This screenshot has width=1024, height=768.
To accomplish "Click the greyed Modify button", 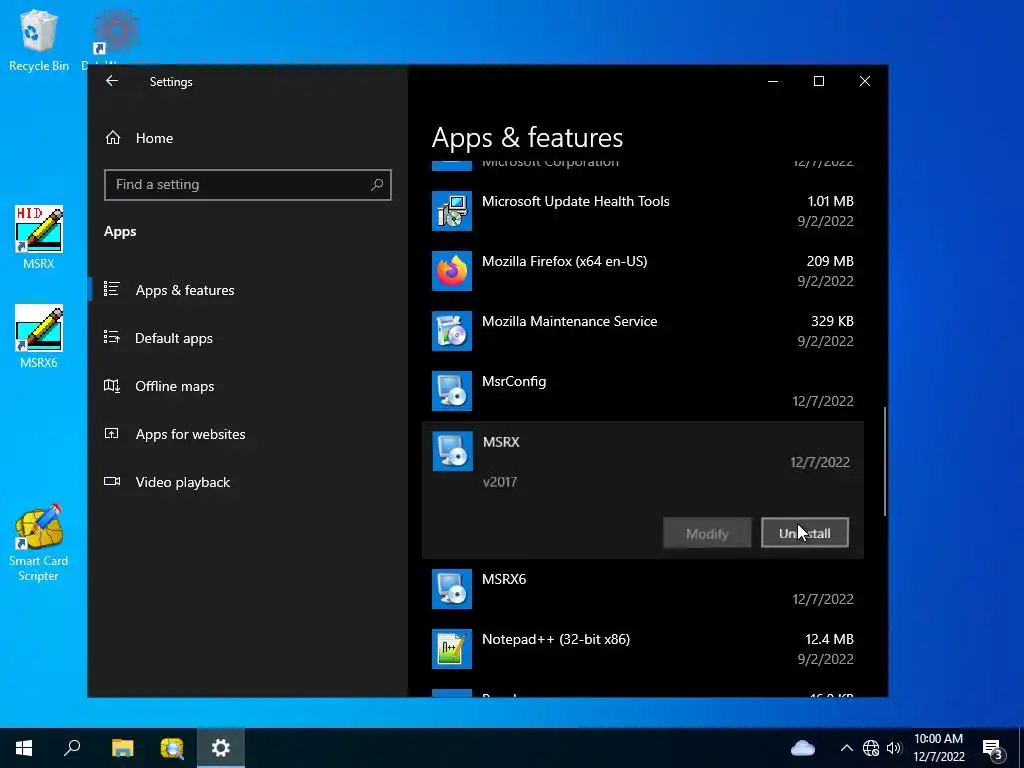I will pyautogui.click(x=707, y=533).
